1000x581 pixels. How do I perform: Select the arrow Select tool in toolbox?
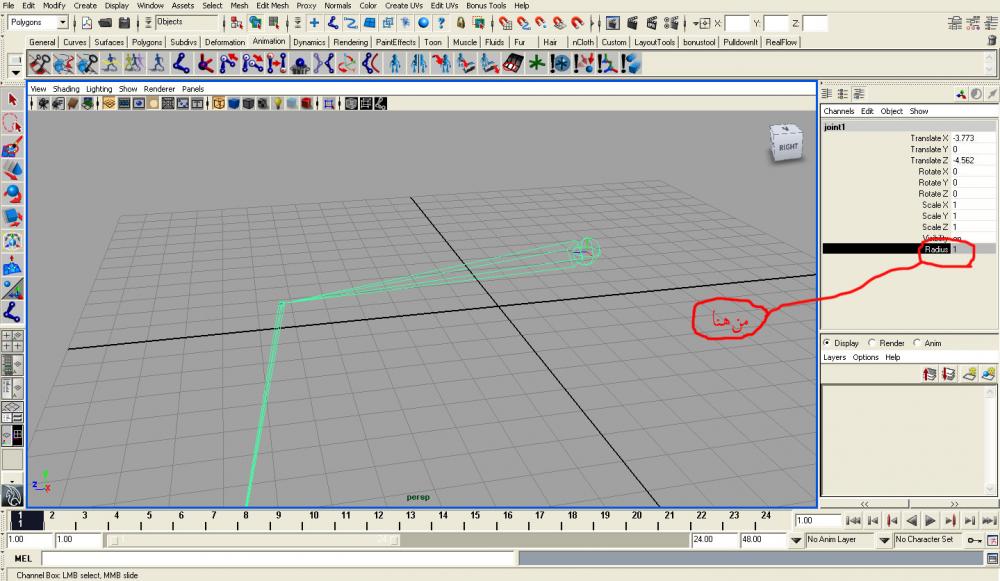click(x=13, y=100)
